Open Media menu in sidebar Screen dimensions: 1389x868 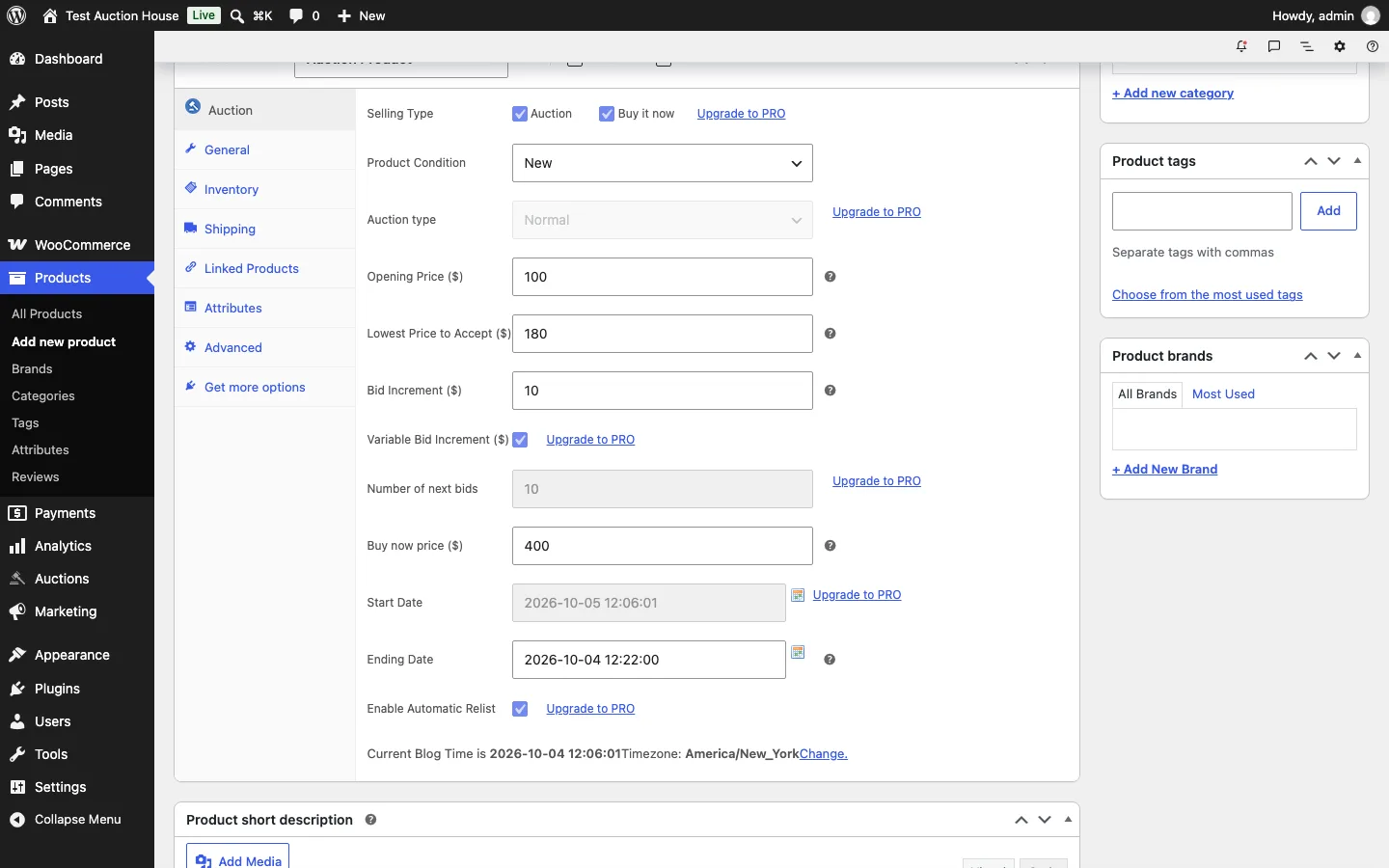pyautogui.click(x=77, y=135)
